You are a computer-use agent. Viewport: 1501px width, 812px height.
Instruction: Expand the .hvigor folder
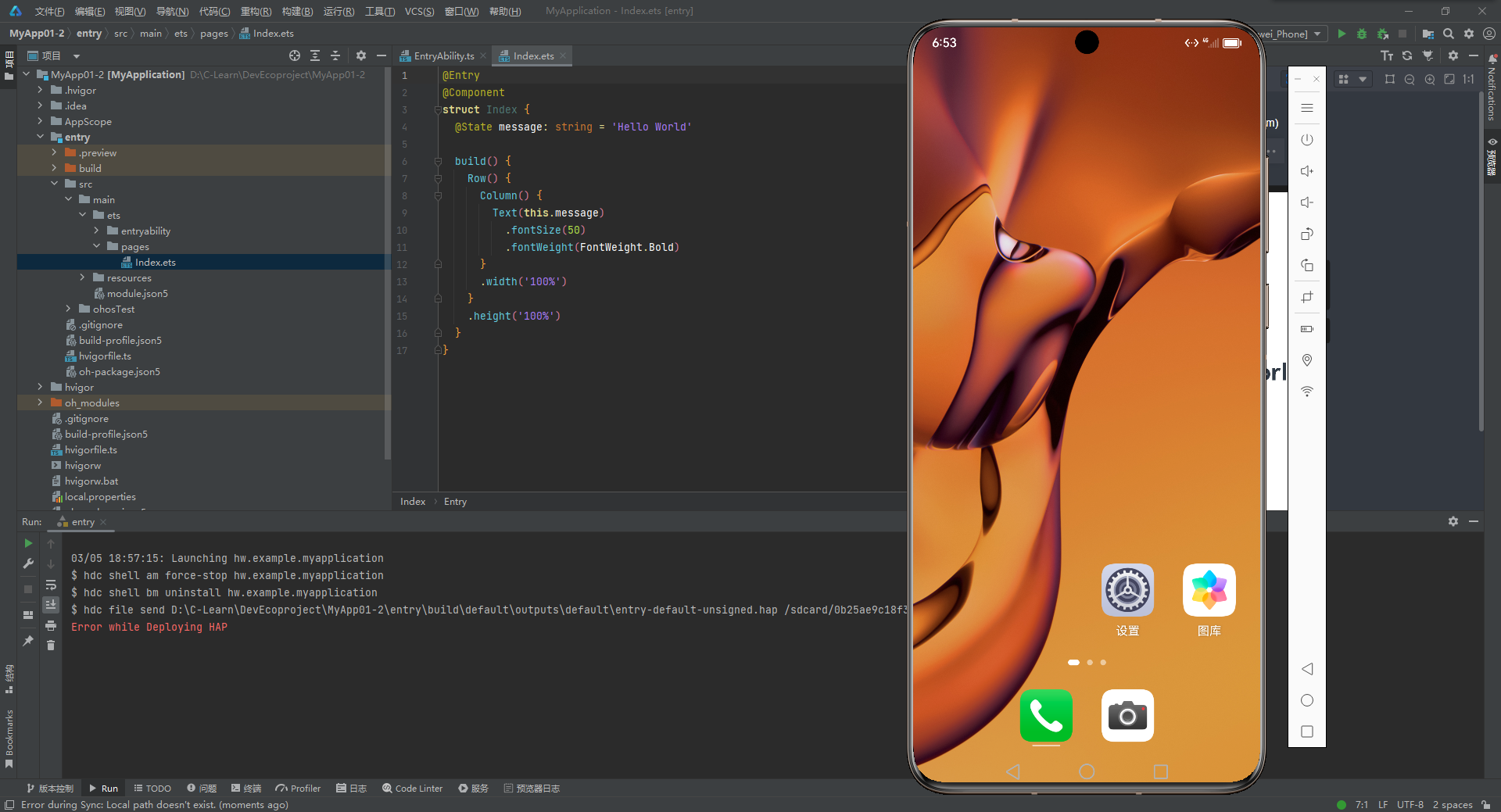tap(40, 90)
